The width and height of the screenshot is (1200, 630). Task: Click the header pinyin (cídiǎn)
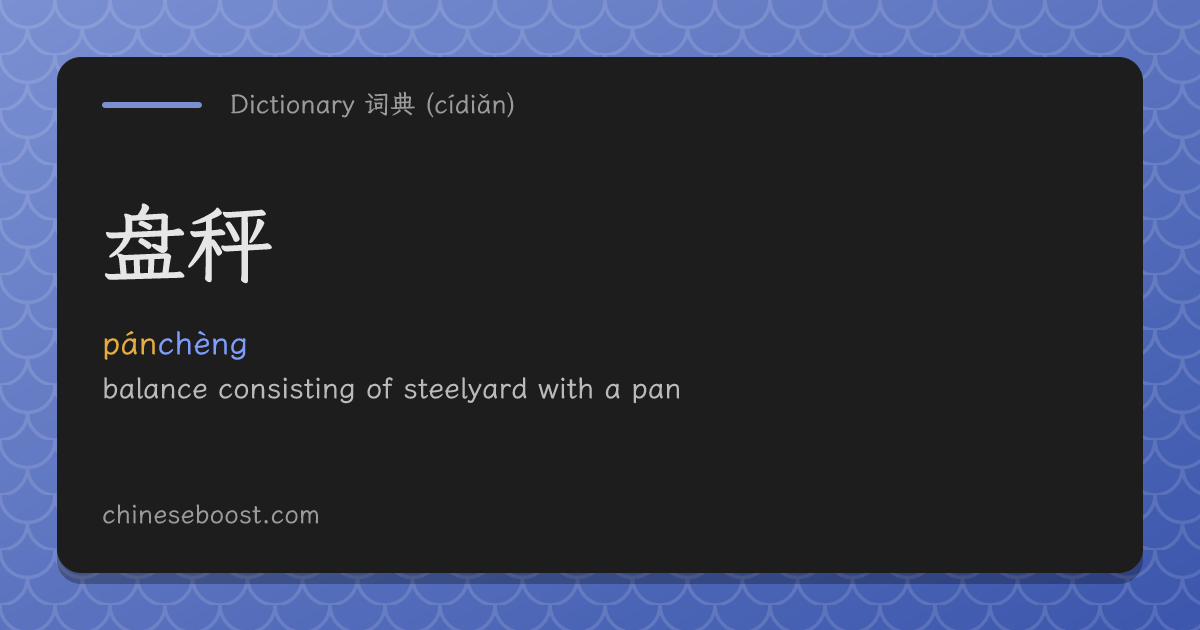point(470,104)
